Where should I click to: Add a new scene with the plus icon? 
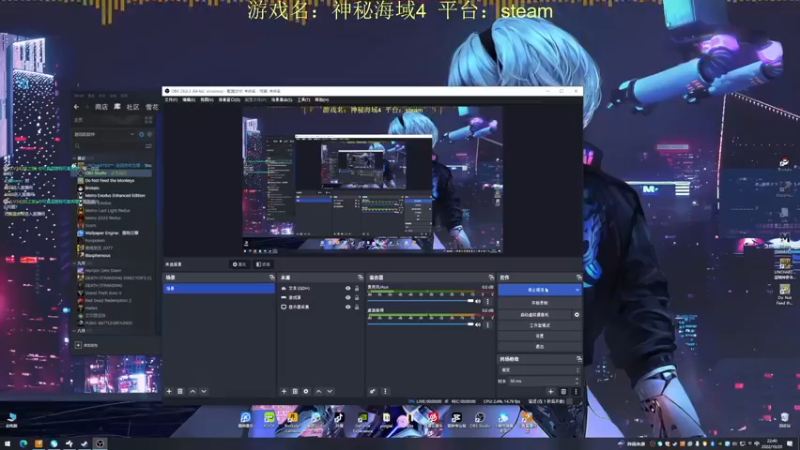tap(169, 391)
